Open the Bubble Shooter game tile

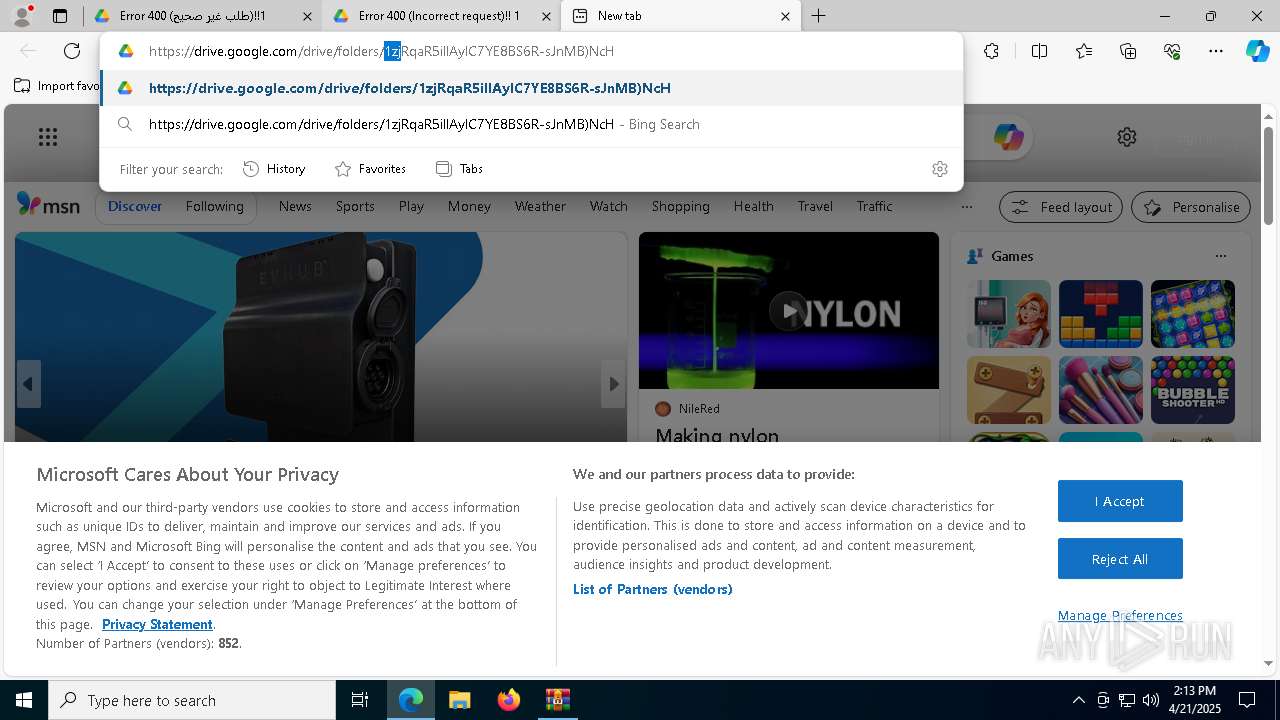(1193, 390)
